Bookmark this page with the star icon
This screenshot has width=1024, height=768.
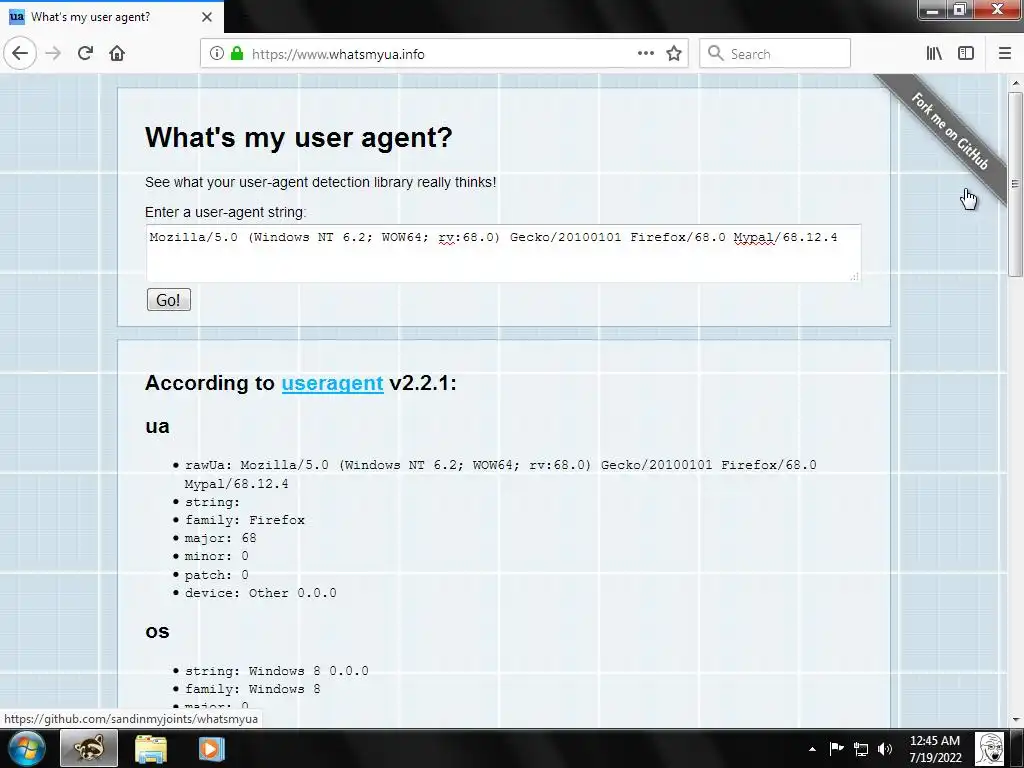coord(674,54)
